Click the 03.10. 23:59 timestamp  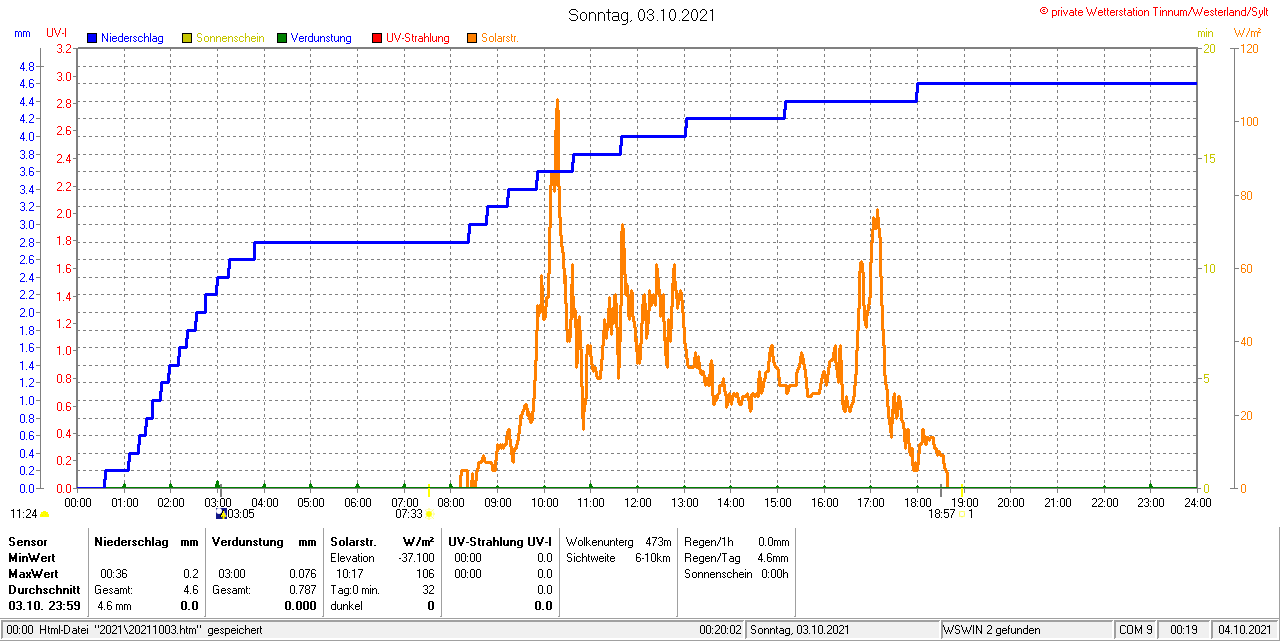(x=44, y=606)
